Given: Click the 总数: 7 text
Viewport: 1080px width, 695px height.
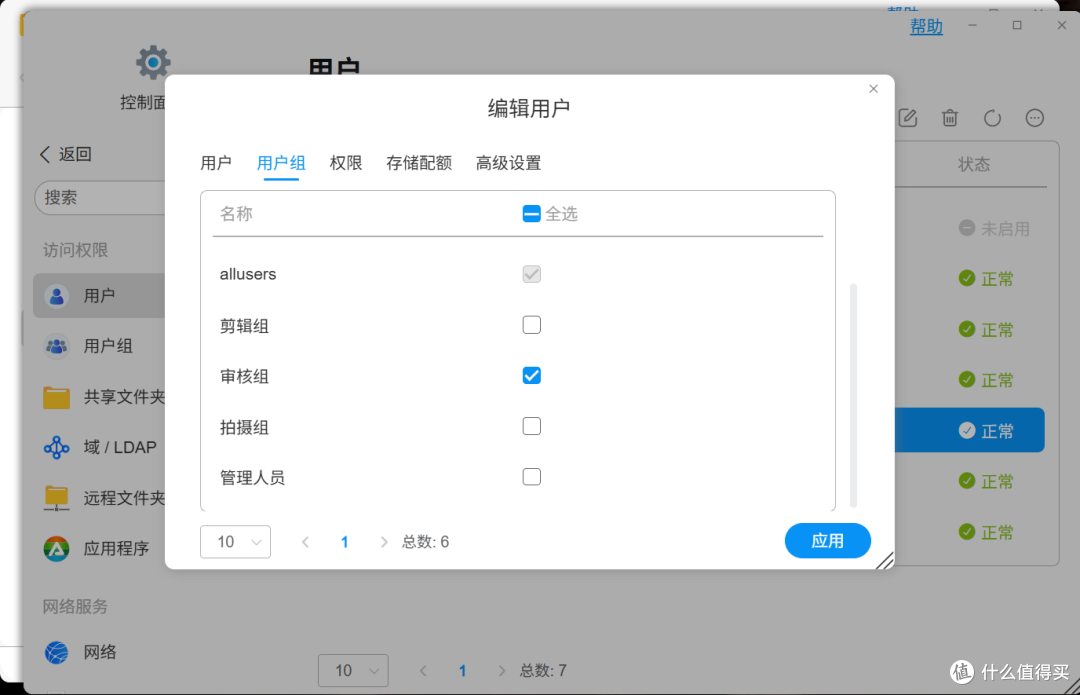Looking at the screenshot, I should 543,671.
